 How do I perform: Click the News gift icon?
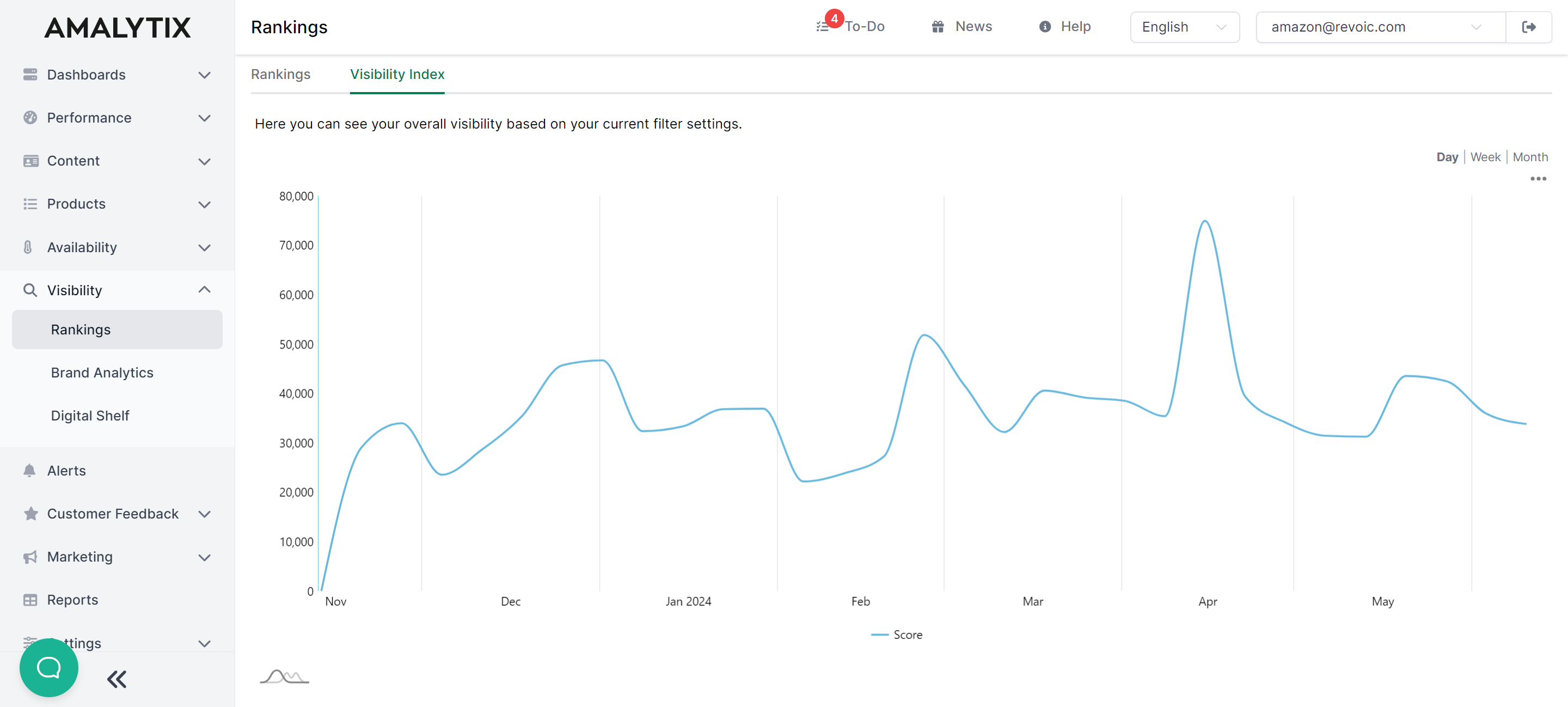(938, 26)
